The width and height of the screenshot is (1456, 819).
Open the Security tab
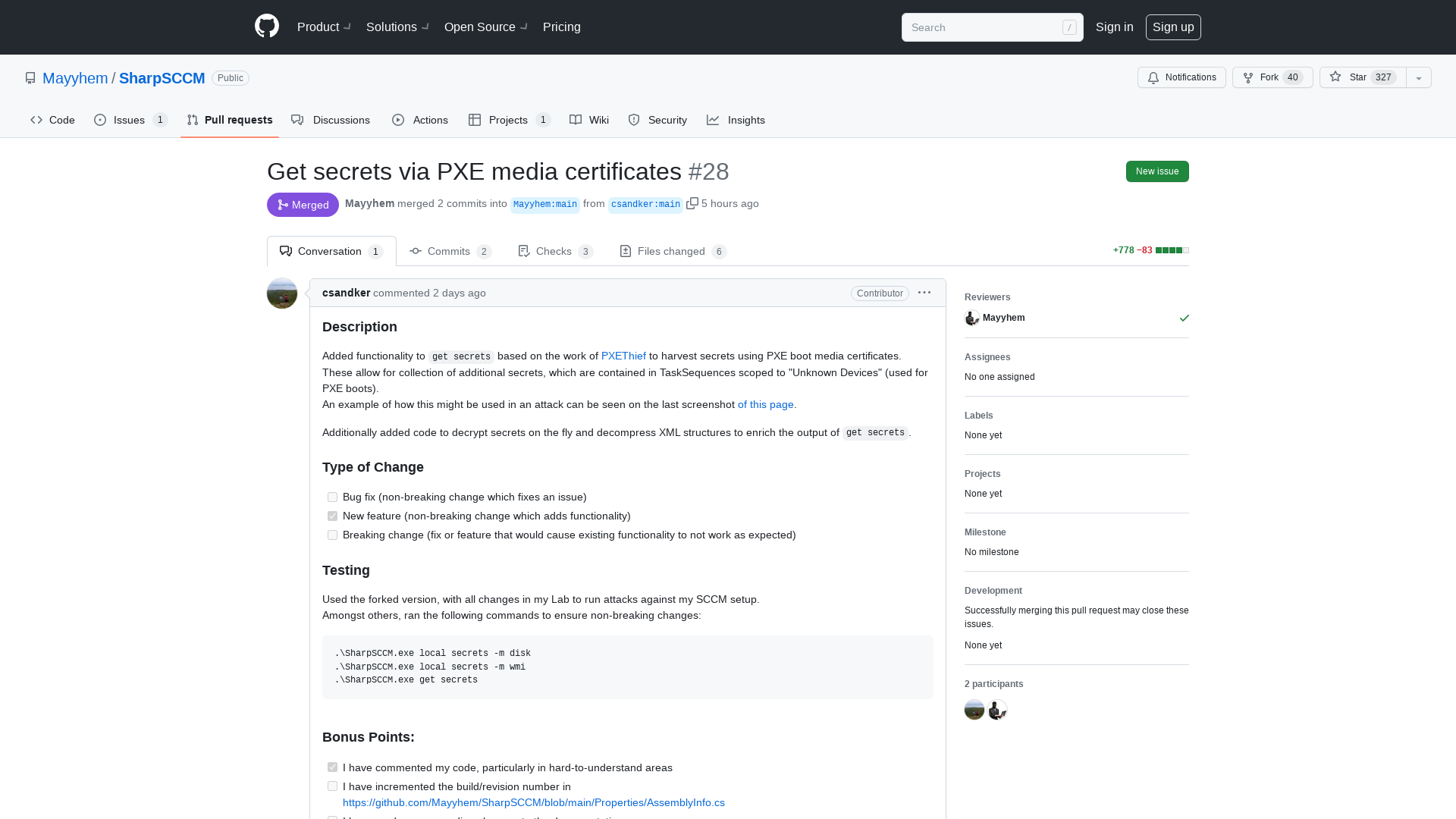(657, 120)
